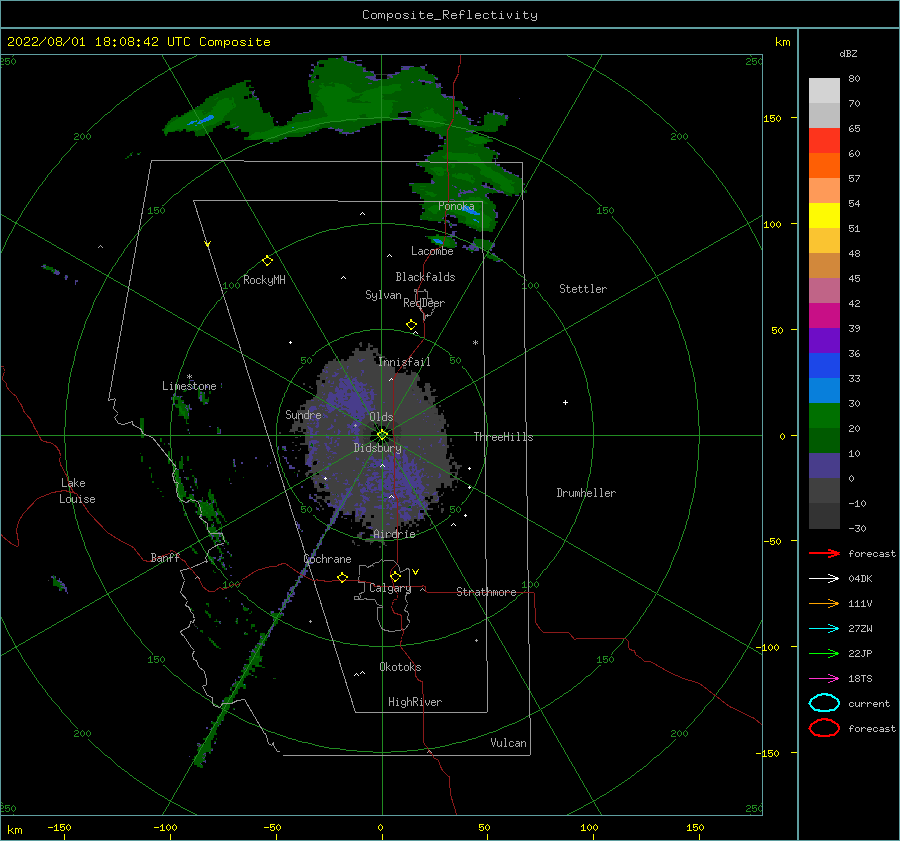Click the light gray 70-80 dBZ swatch
Viewport: 900px width, 841px height.
click(x=824, y=90)
